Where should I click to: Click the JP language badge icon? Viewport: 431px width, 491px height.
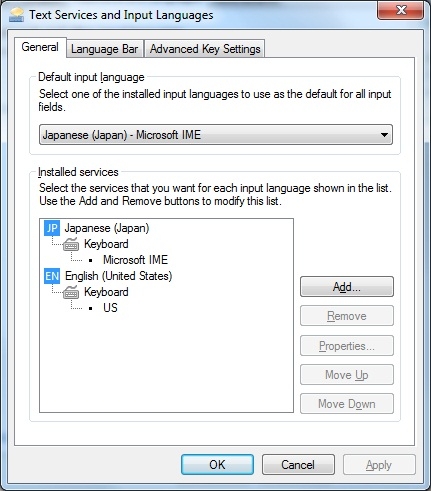[x=52, y=228]
